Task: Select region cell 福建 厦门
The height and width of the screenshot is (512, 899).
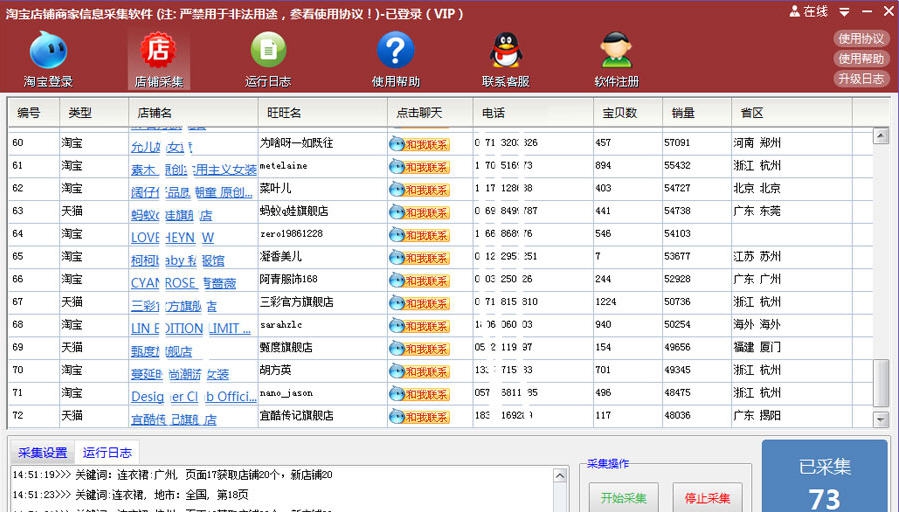Action: (757, 347)
